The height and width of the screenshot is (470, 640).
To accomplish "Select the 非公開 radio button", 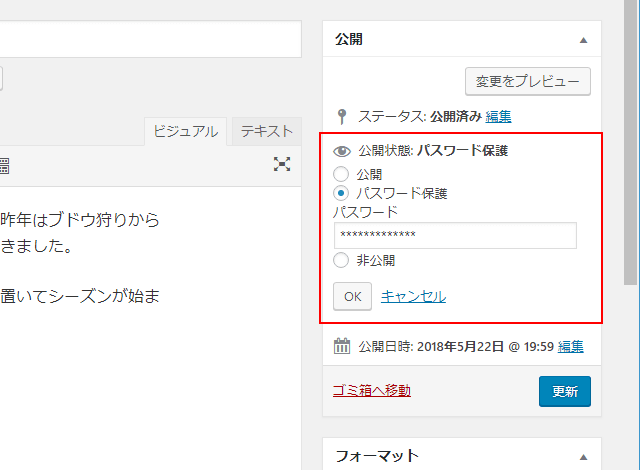I will 341,260.
